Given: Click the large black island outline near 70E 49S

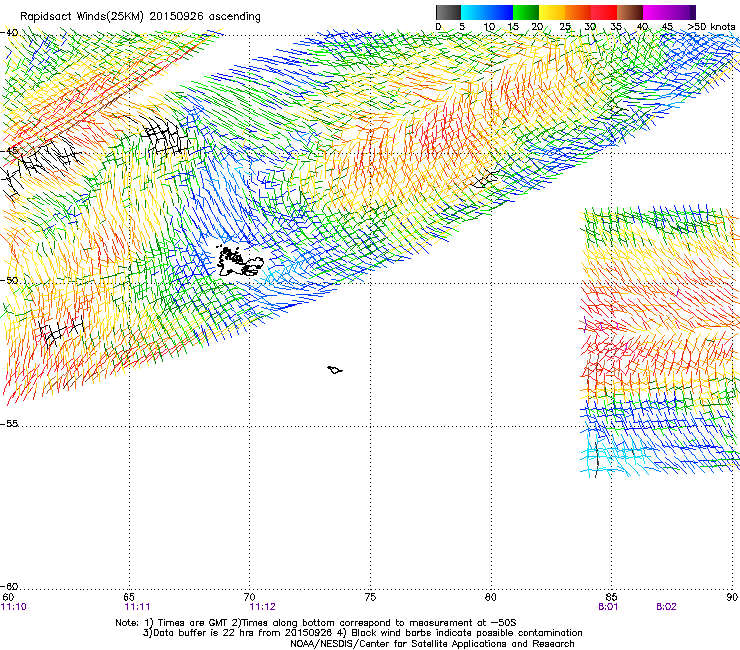Looking at the screenshot, I should pyautogui.click(x=240, y=262).
